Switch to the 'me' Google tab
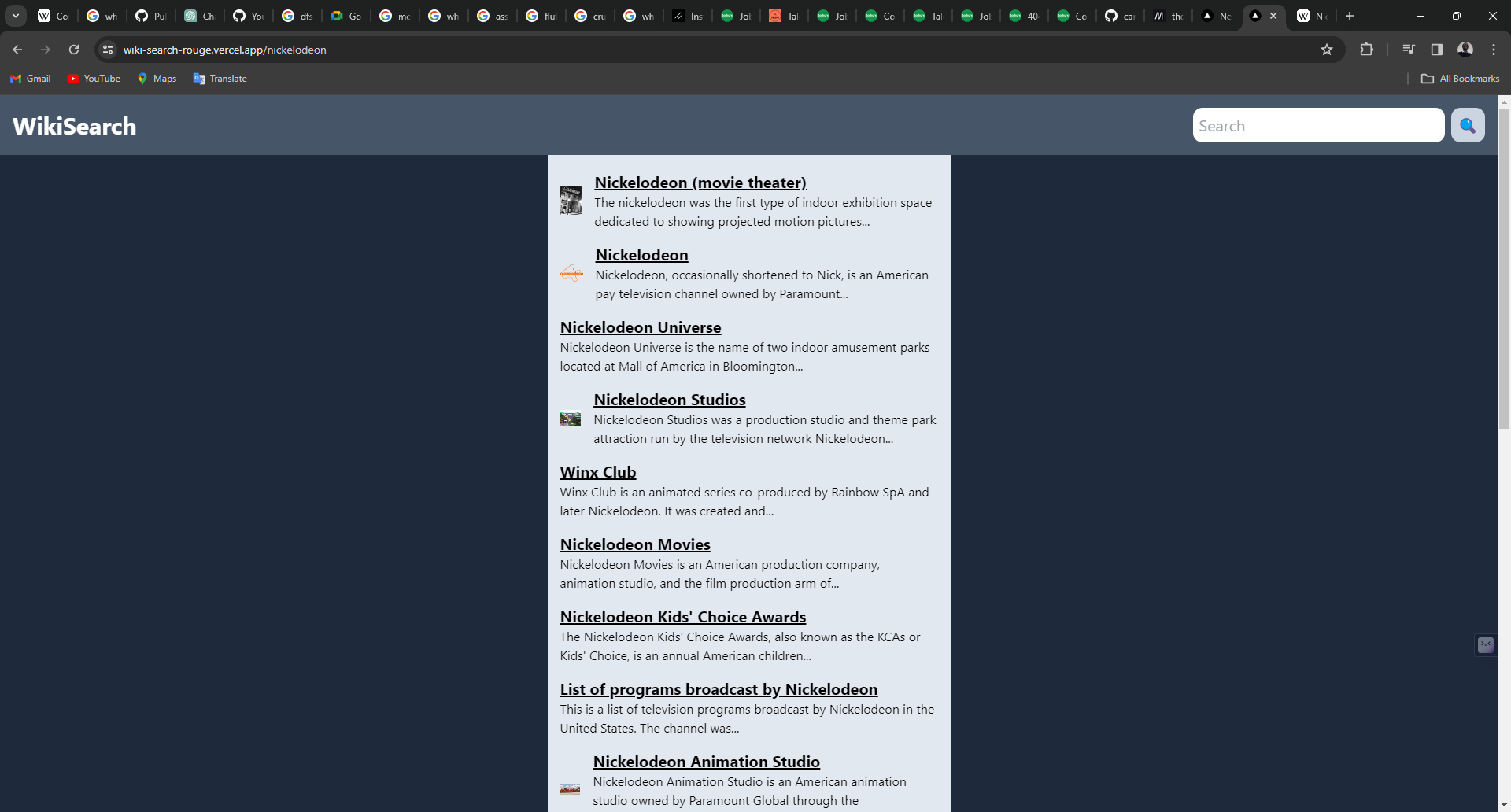1511x812 pixels. tap(395, 16)
